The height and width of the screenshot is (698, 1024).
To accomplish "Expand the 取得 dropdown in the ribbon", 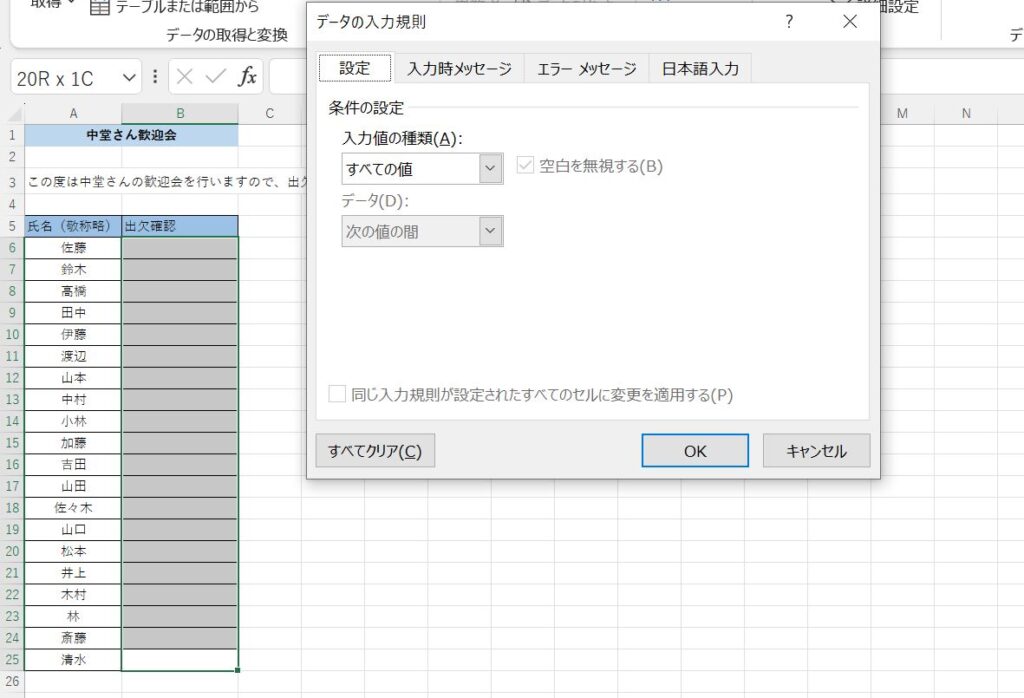I will (50, 5).
